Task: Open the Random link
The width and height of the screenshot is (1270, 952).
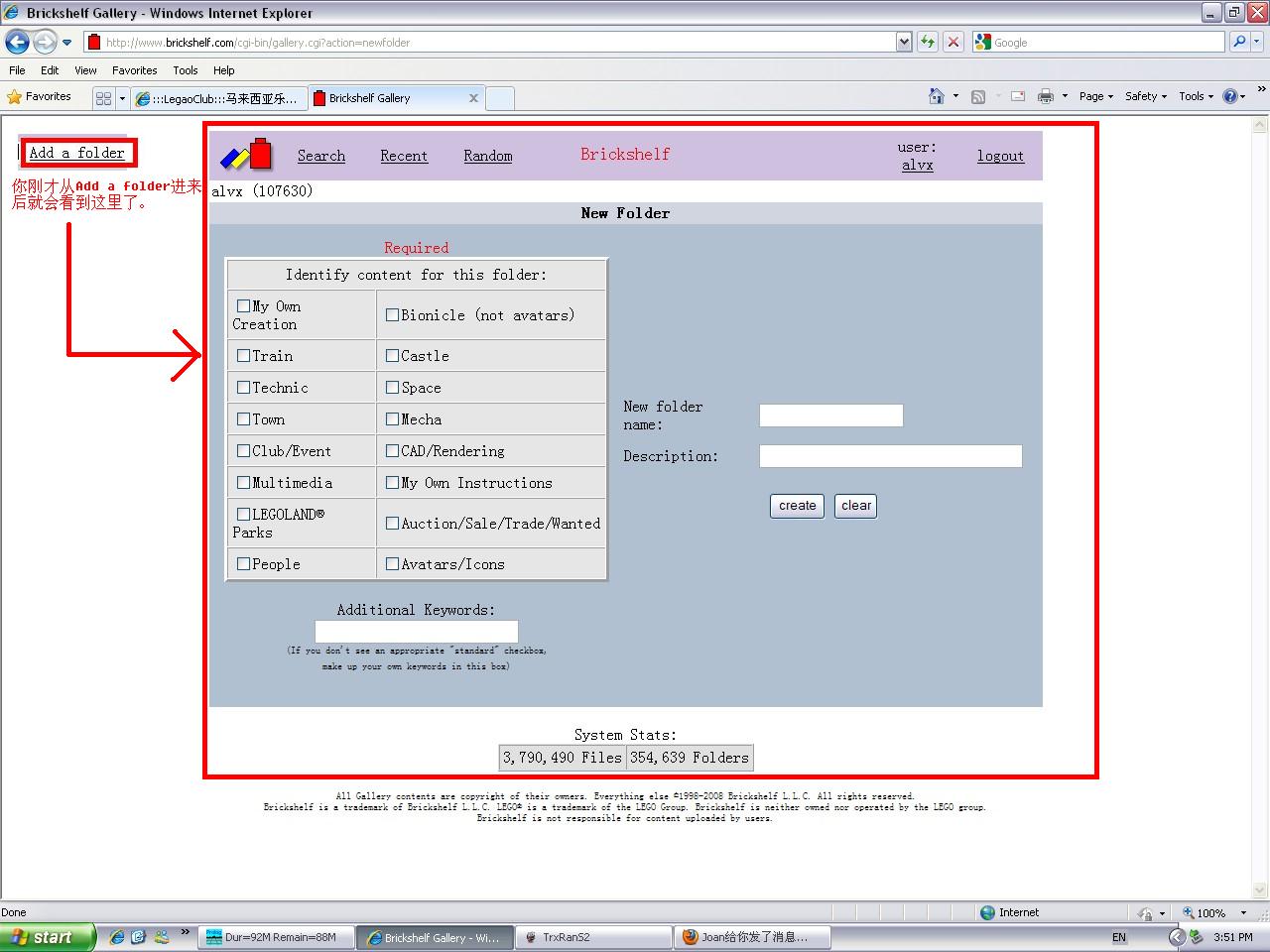Action: point(488,156)
